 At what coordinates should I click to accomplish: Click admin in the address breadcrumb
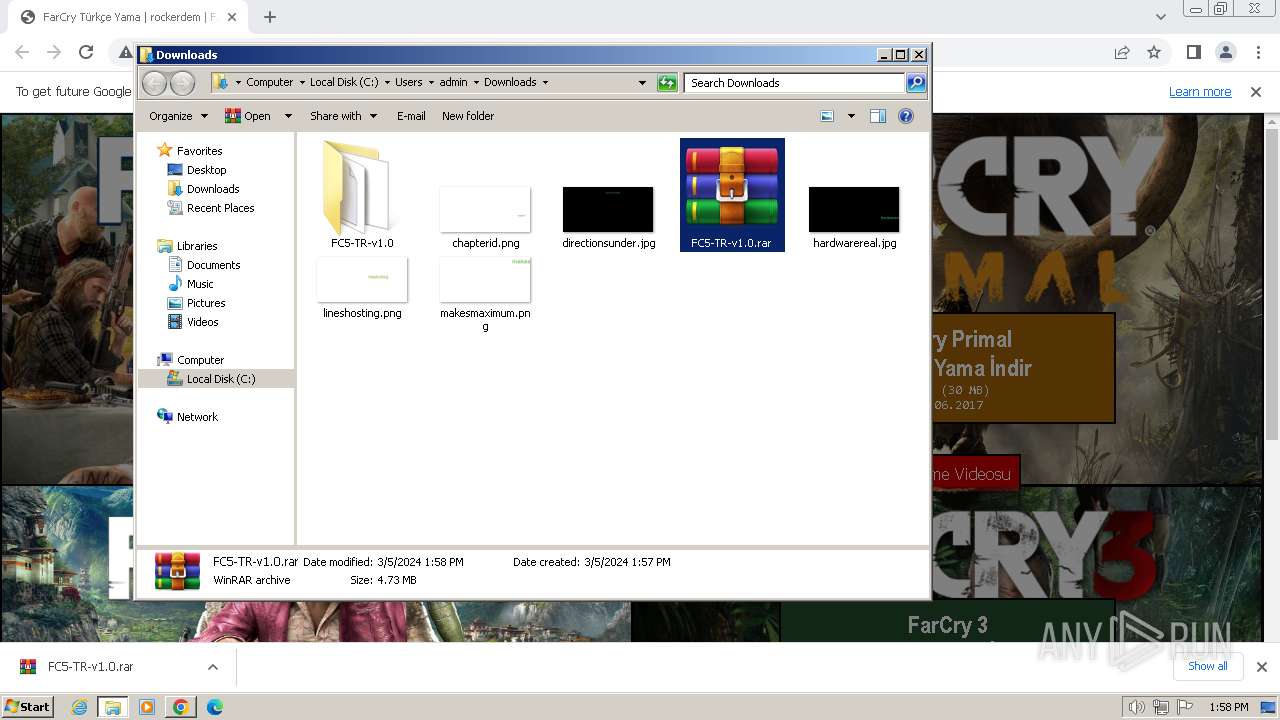[453, 83]
